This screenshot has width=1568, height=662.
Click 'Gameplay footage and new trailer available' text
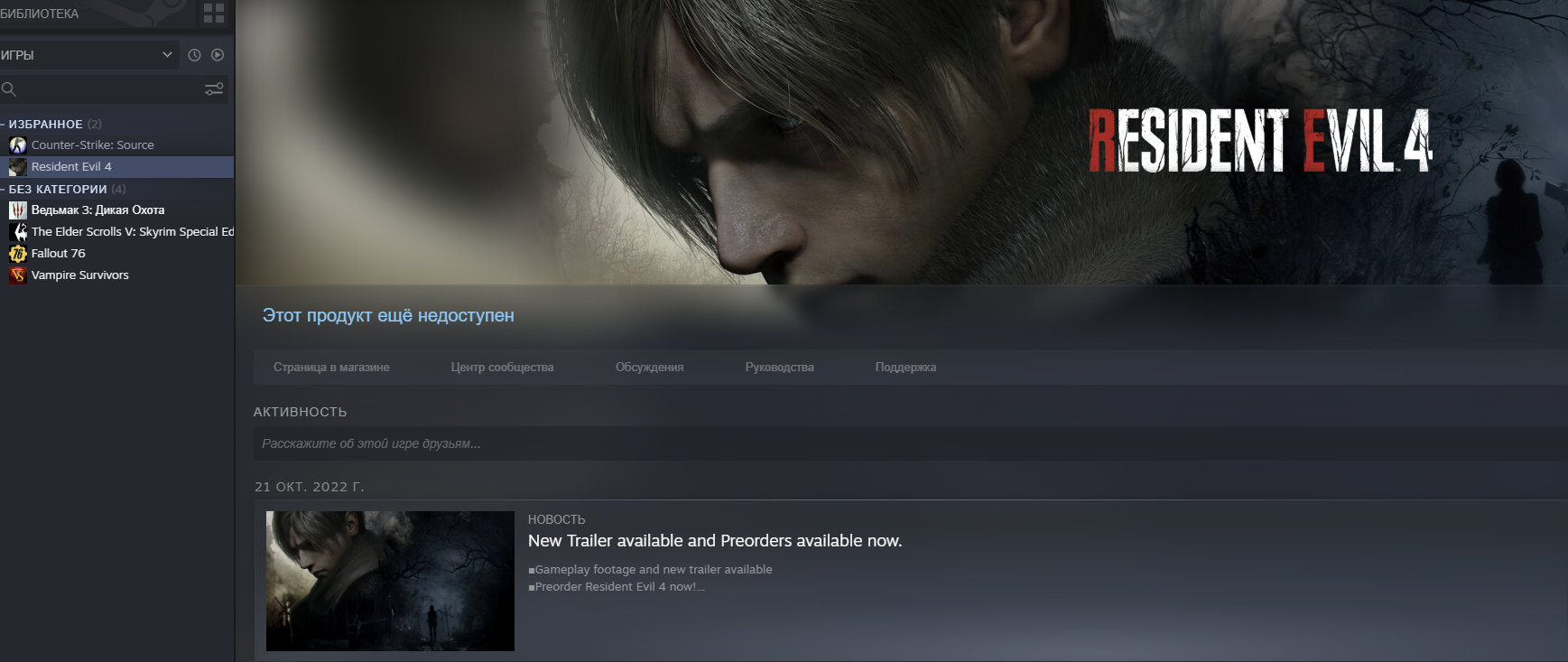tap(653, 569)
